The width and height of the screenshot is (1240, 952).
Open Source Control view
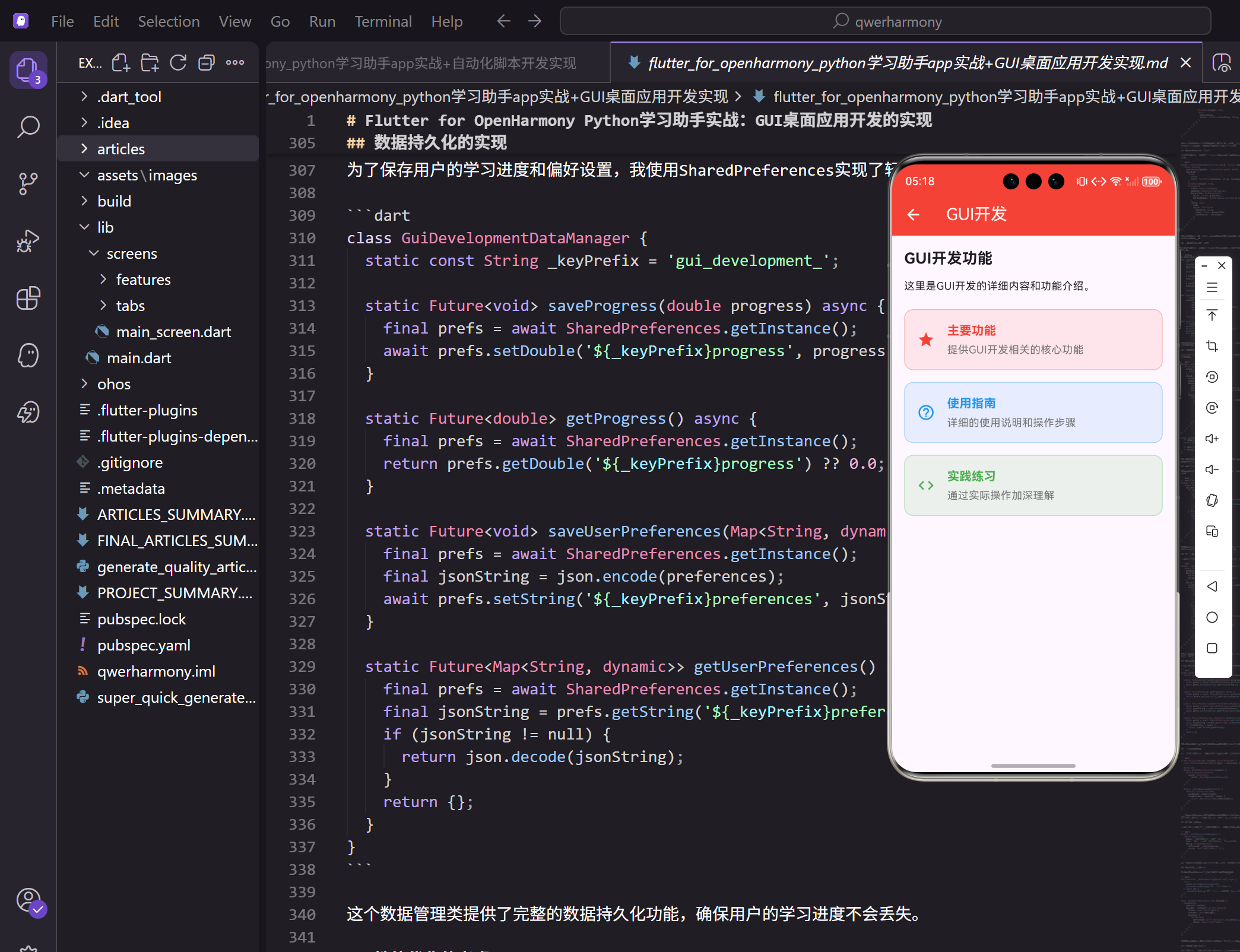point(28,183)
